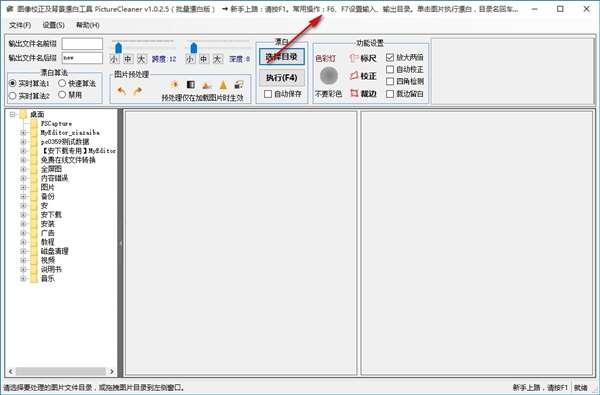The image size is (600, 395).
Task: Click the rotate-right redo arrow icon
Action: tap(137, 91)
